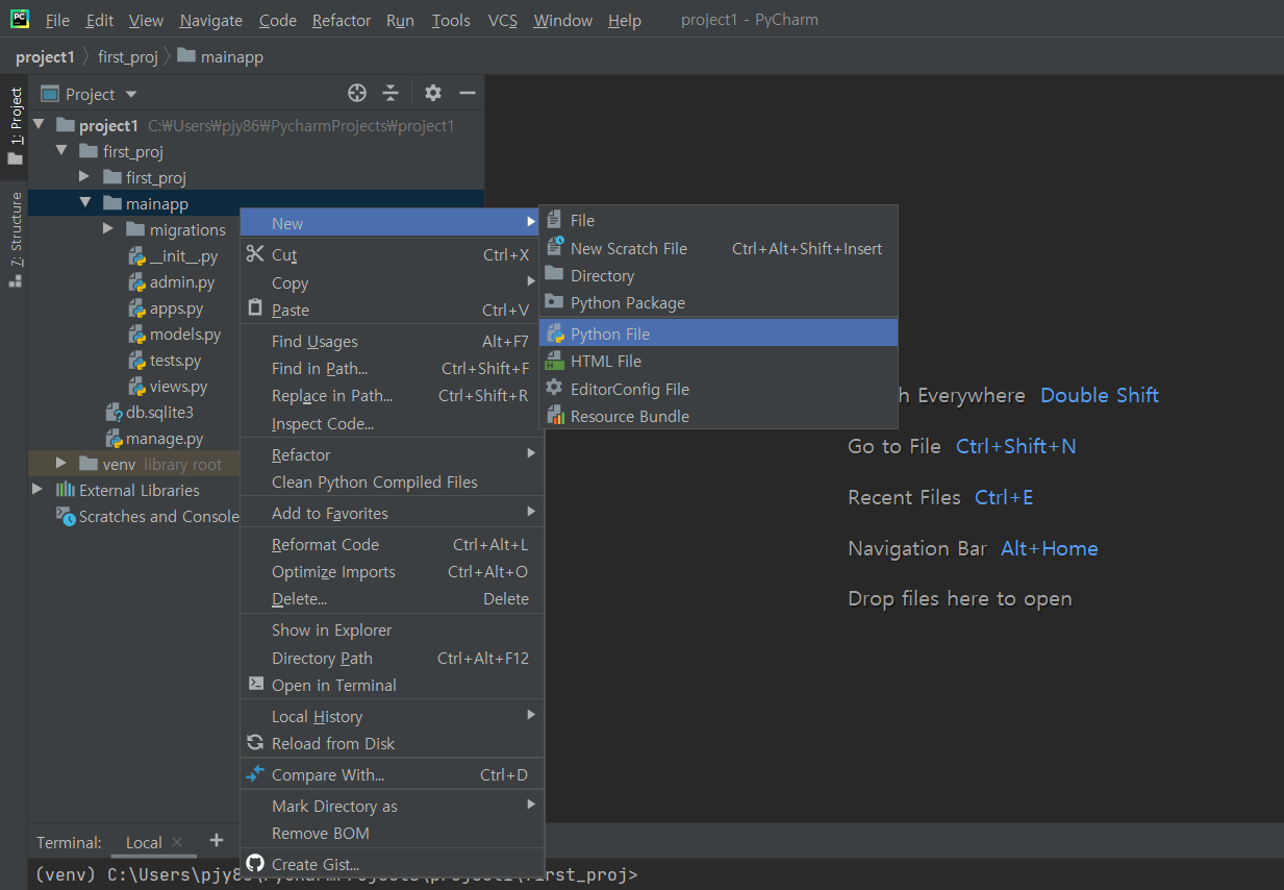Choose Reformat Code from context menu
1284x890 pixels.
tap(392, 544)
